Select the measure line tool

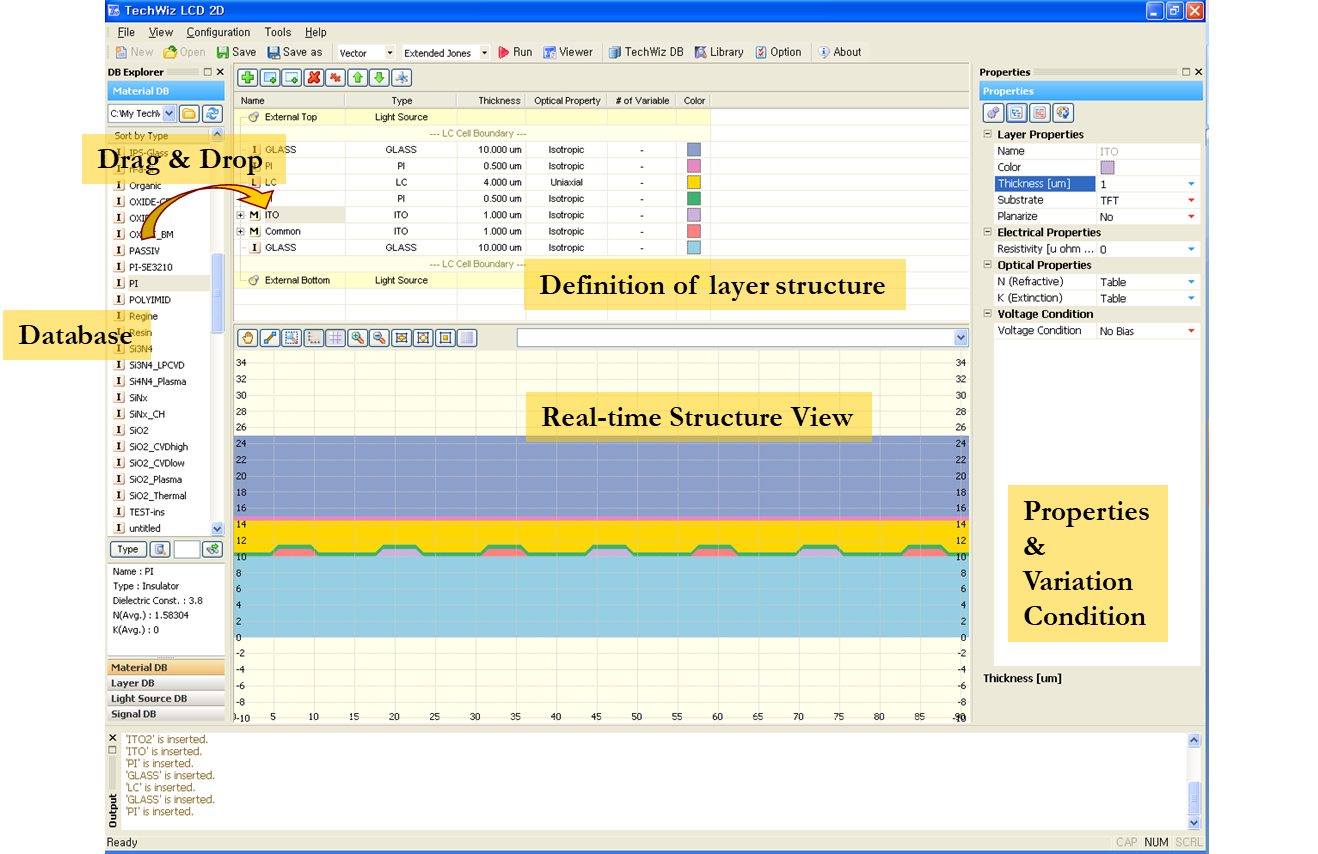(x=269, y=338)
